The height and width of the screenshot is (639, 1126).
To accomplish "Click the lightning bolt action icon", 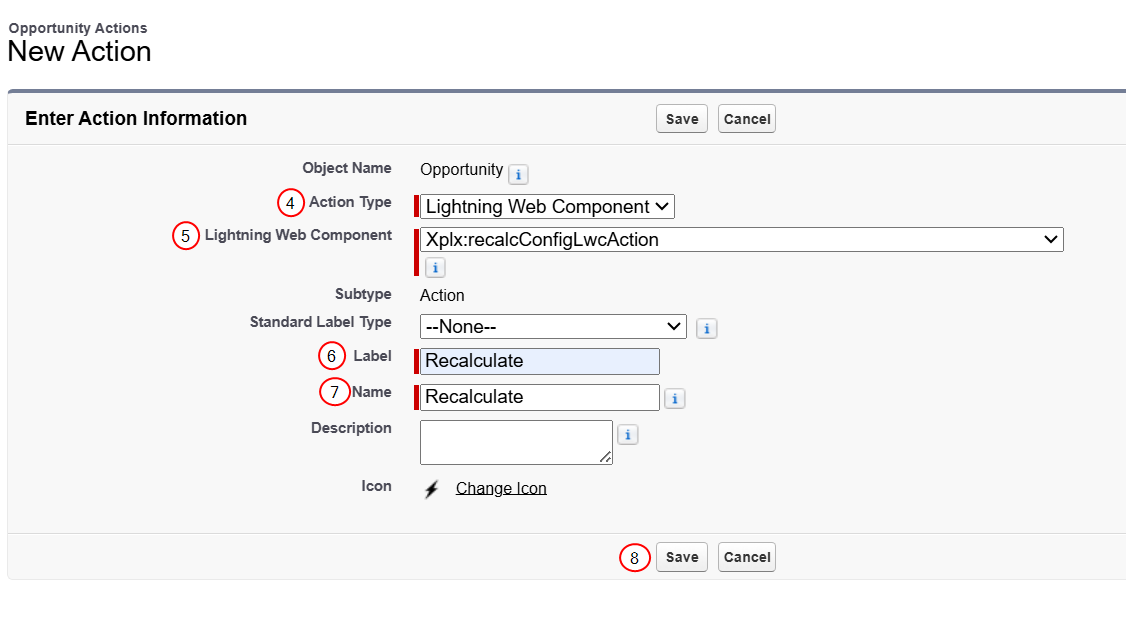I will (x=432, y=490).
